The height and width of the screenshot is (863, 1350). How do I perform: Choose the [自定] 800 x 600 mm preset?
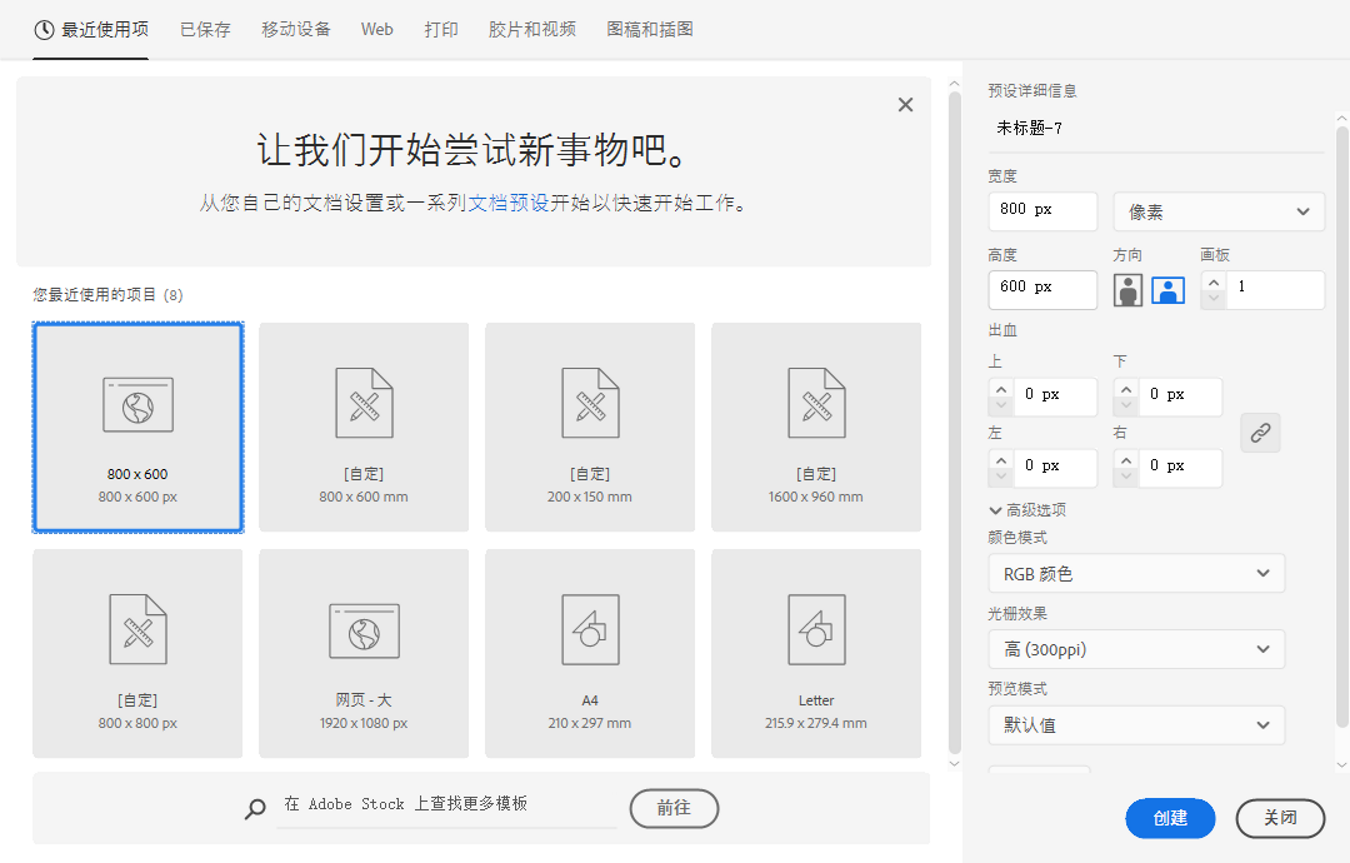(x=364, y=427)
